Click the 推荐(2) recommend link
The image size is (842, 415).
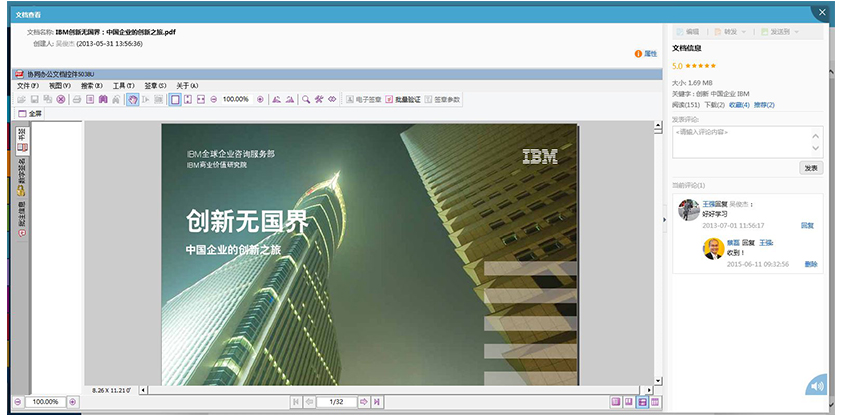click(764, 105)
